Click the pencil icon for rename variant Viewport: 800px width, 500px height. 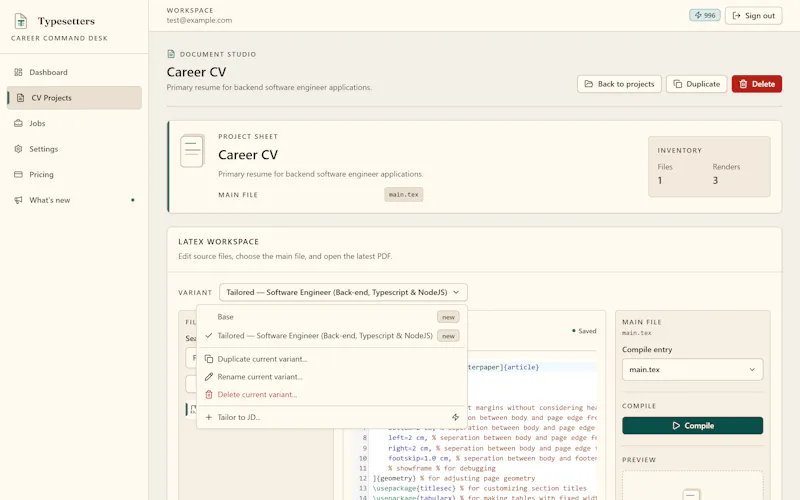(209, 377)
